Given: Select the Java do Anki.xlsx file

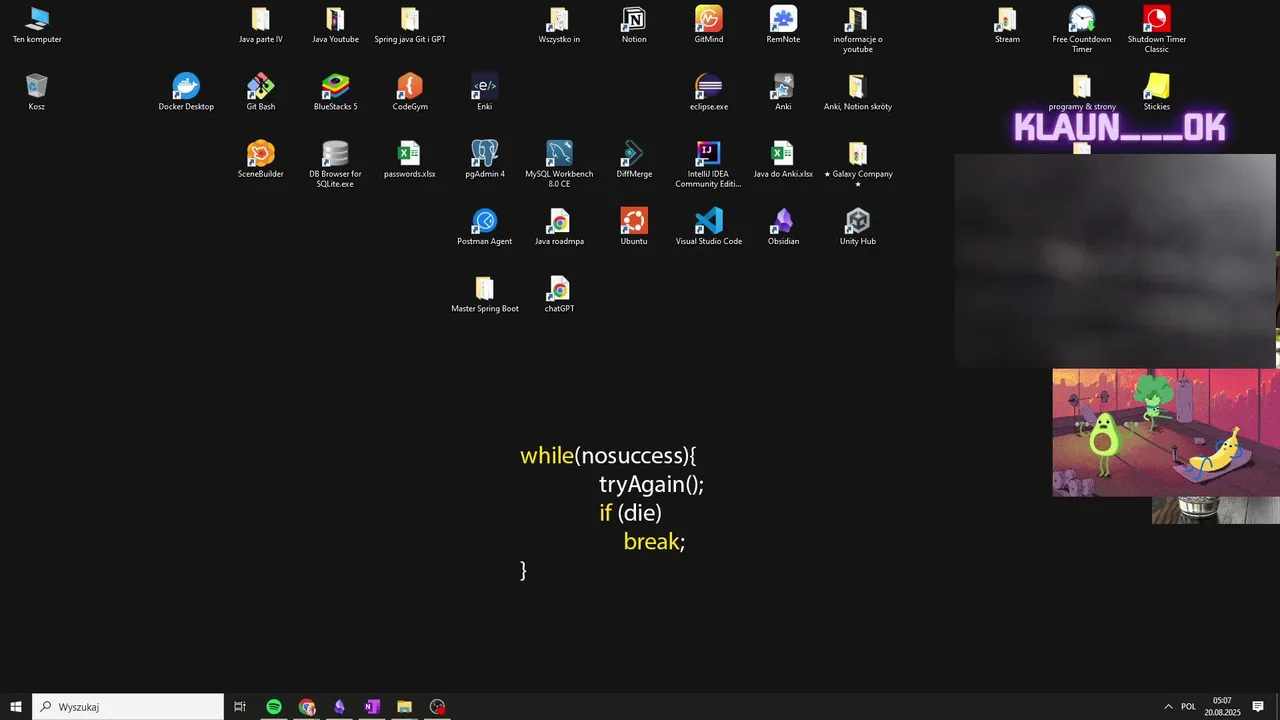Looking at the screenshot, I should [x=783, y=160].
